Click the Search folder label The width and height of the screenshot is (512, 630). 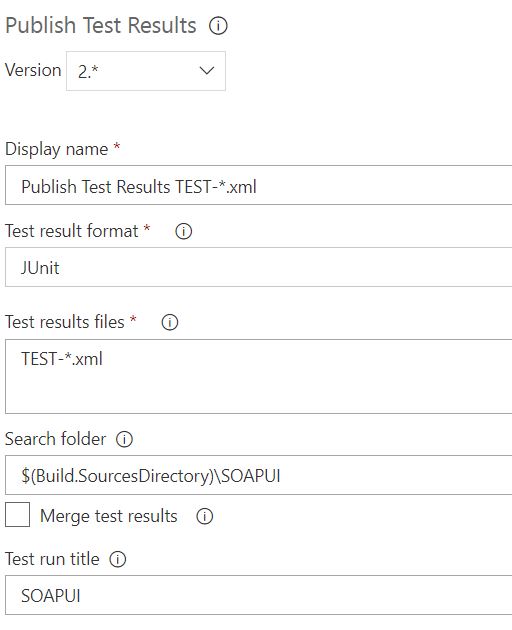click(x=55, y=439)
